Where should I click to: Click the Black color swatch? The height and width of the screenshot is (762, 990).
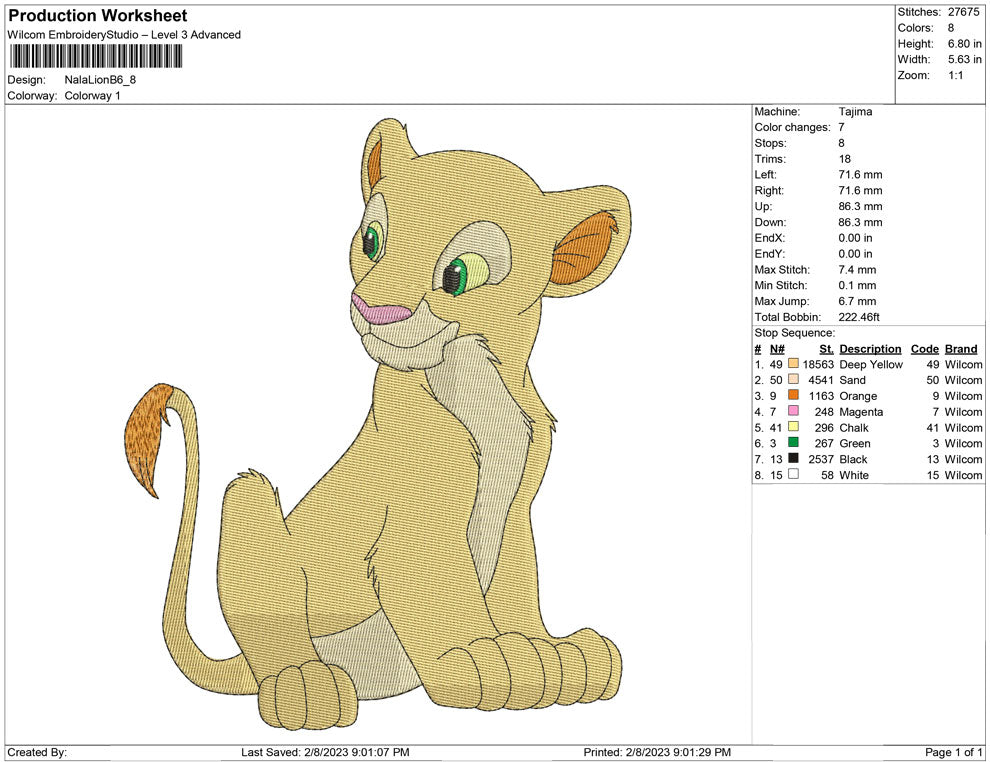point(793,459)
